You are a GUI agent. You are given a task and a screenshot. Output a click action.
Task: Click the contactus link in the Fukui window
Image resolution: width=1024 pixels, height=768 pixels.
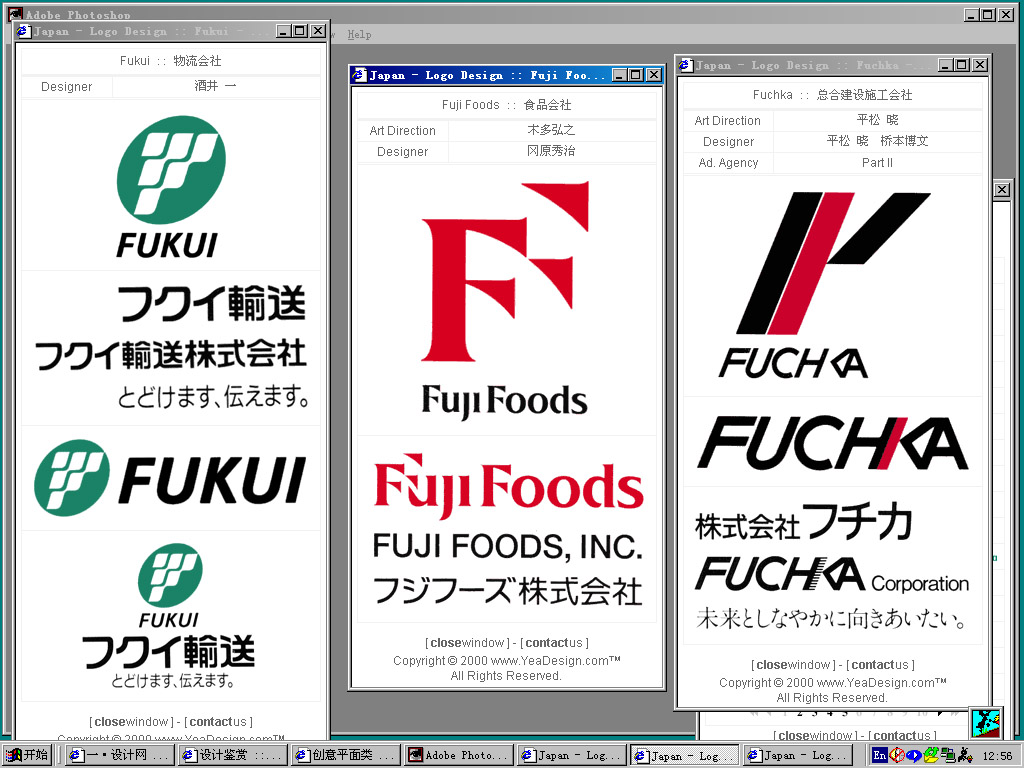coord(218,722)
